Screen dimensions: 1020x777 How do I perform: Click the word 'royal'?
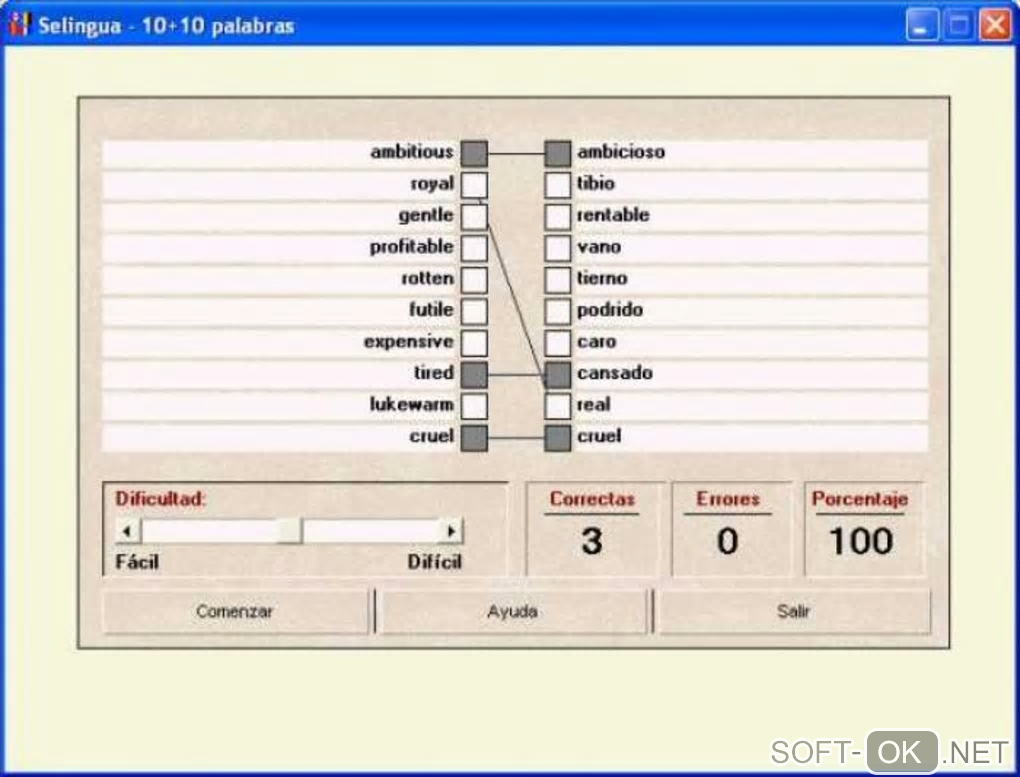tap(432, 184)
